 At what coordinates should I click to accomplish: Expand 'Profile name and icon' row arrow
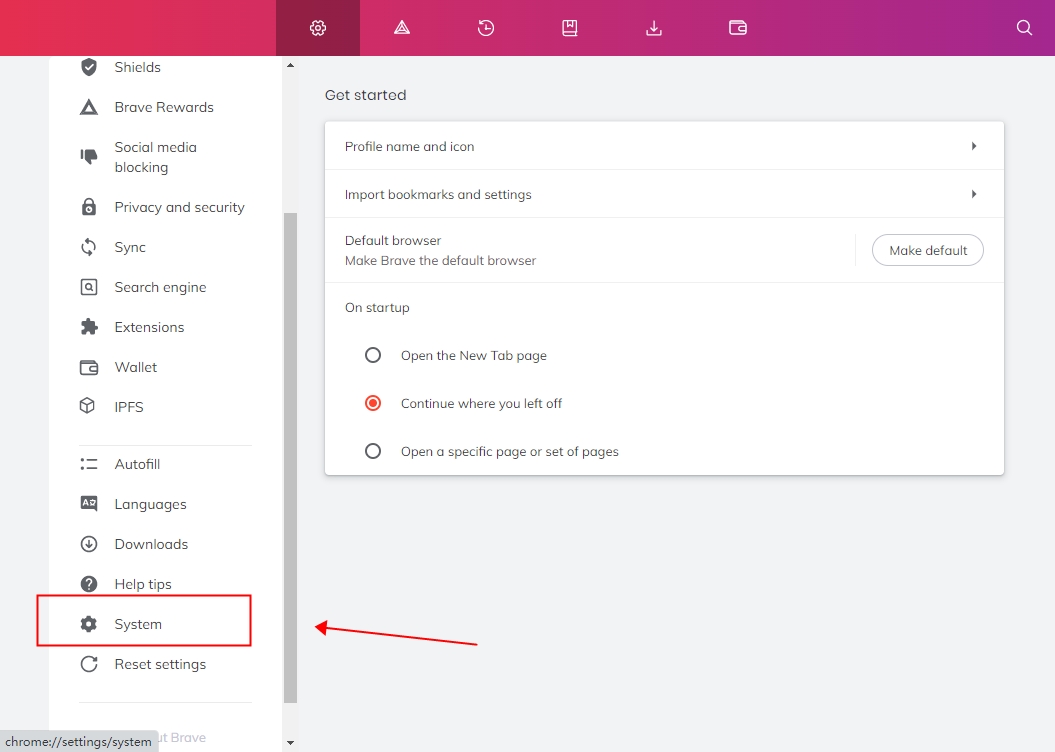(x=973, y=146)
